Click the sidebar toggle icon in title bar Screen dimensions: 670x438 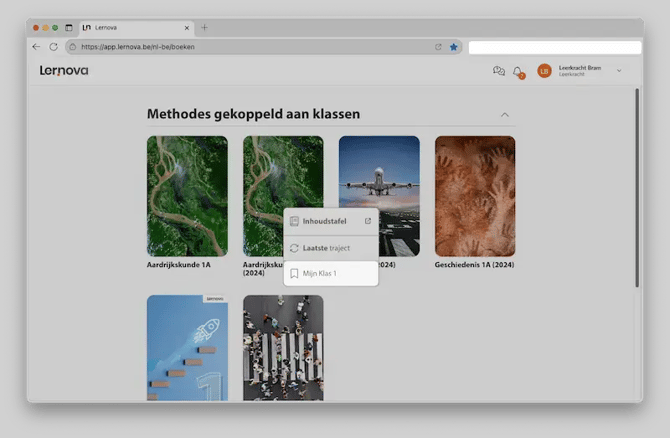point(69,27)
